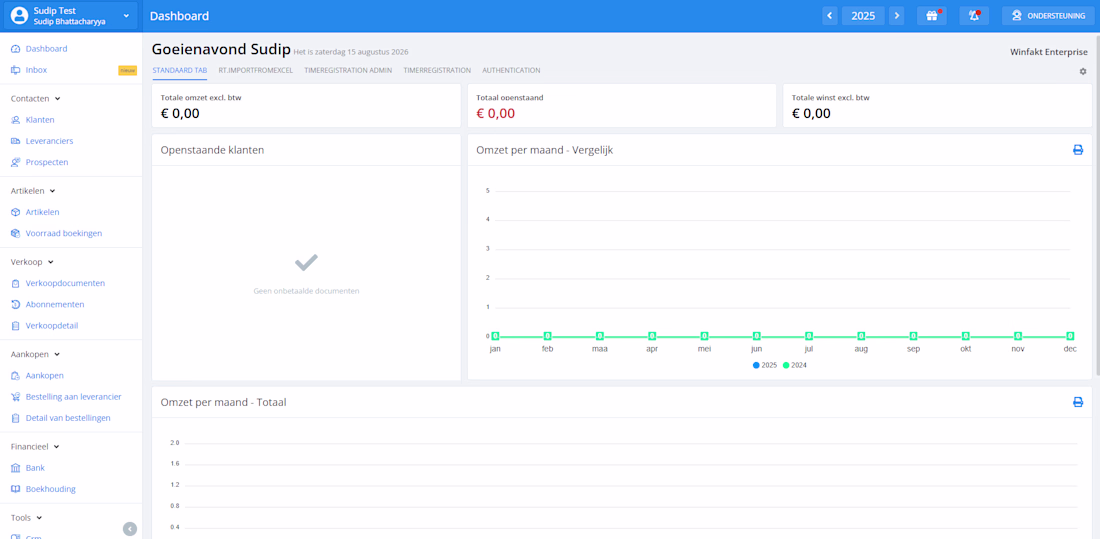The width and height of the screenshot is (1100, 539).
Task: Collapse the sidebar with arrow button
Action: coord(130,528)
